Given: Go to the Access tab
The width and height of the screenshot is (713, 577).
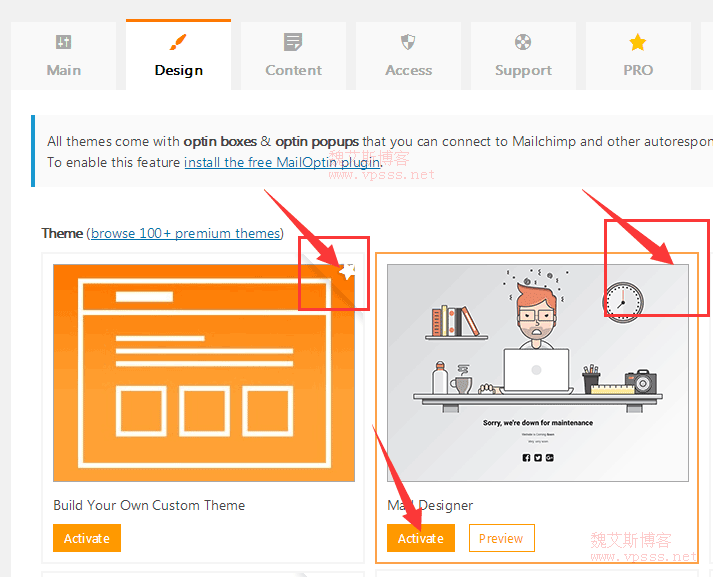Looking at the screenshot, I should tap(408, 70).
